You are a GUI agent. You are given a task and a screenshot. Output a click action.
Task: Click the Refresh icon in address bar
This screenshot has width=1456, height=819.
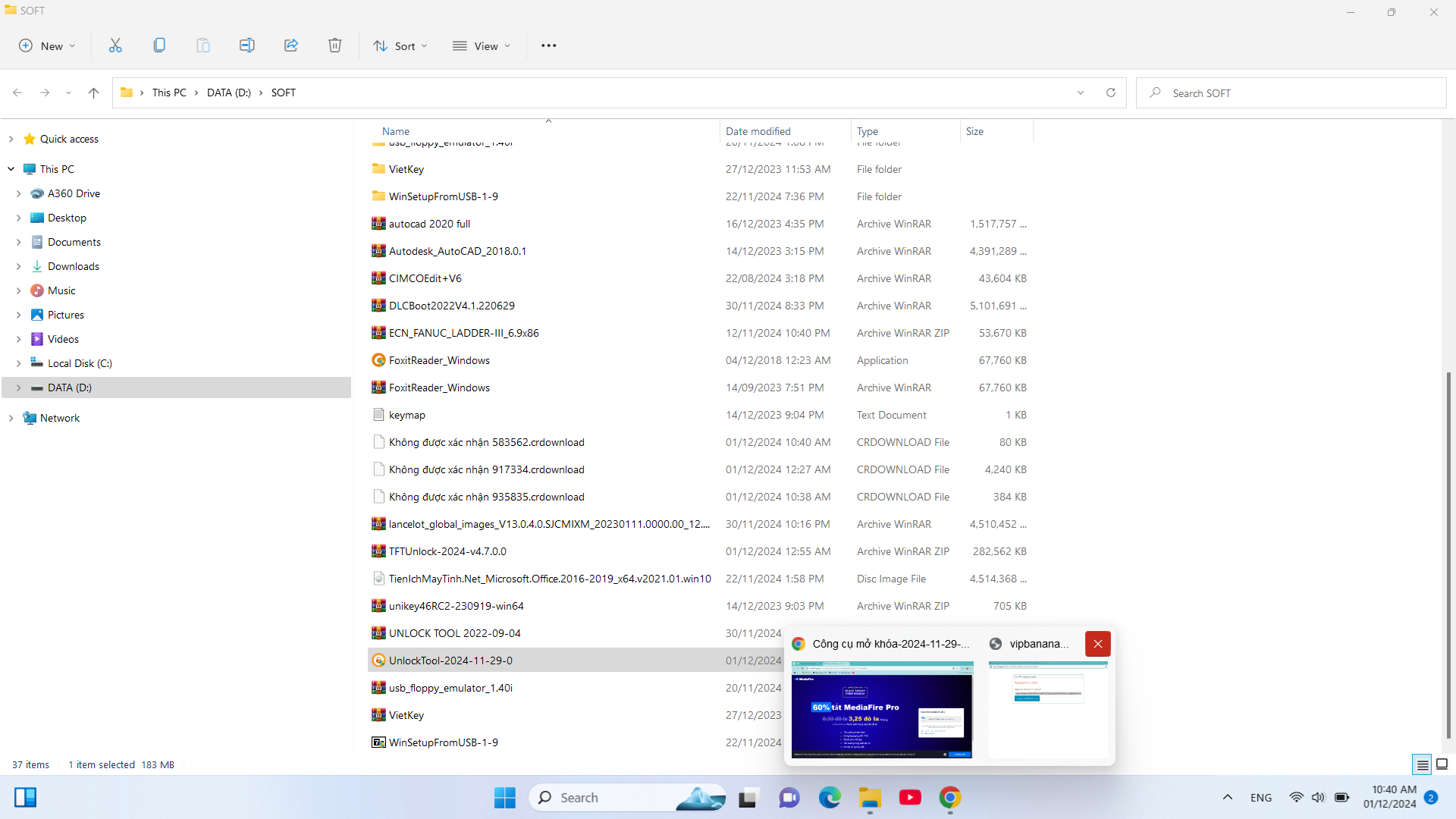pos(1111,93)
